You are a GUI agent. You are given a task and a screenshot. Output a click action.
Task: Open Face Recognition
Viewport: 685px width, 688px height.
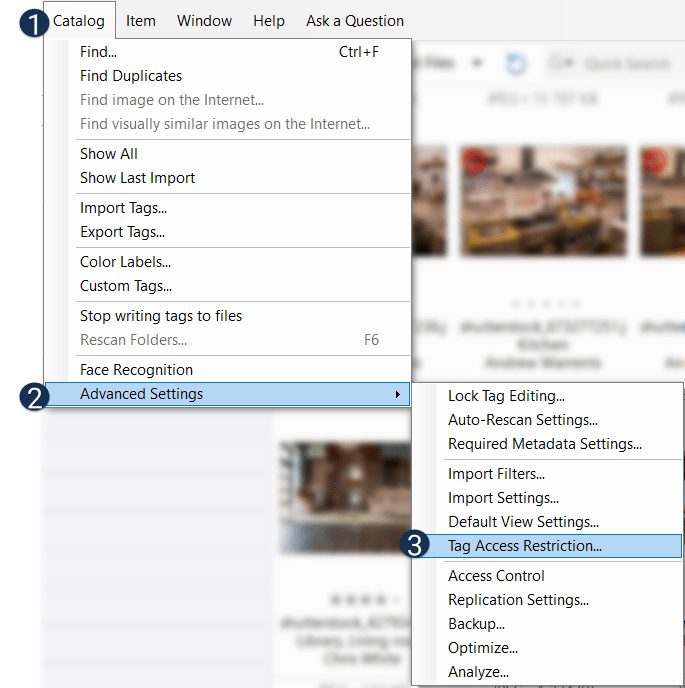(x=136, y=370)
